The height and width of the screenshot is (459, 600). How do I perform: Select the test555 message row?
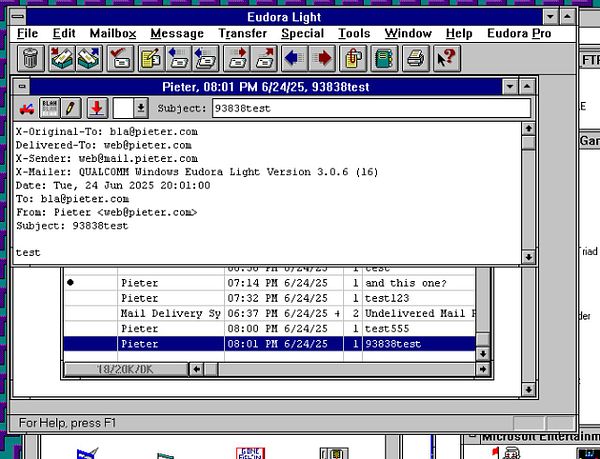coord(269,329)
